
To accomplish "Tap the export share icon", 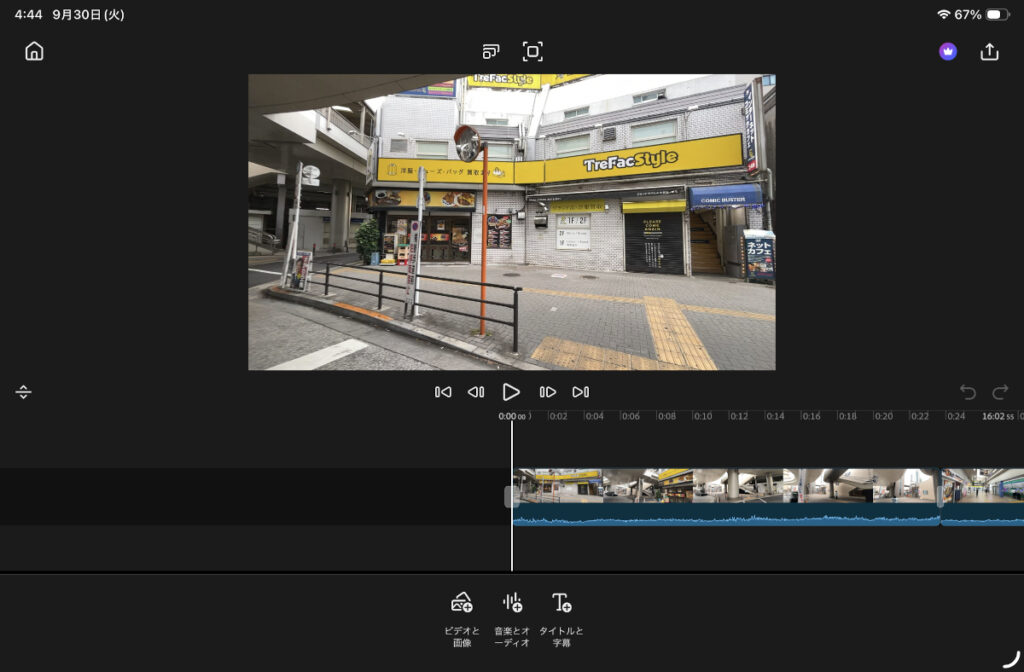I will 989,52.
